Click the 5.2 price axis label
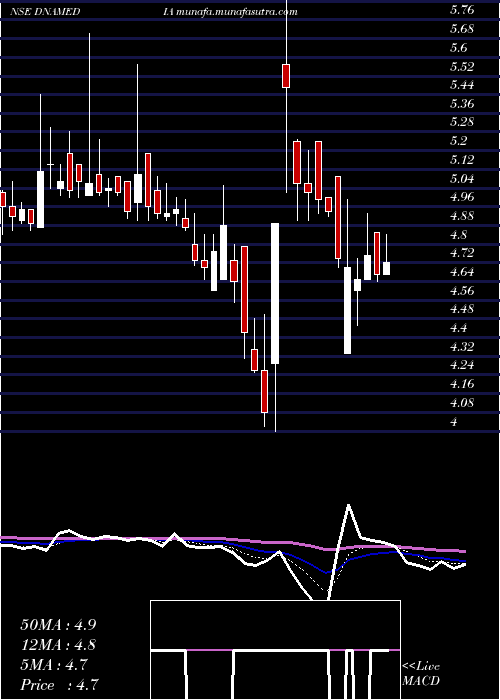The image size is (500, 700). [x=459, y=141]
